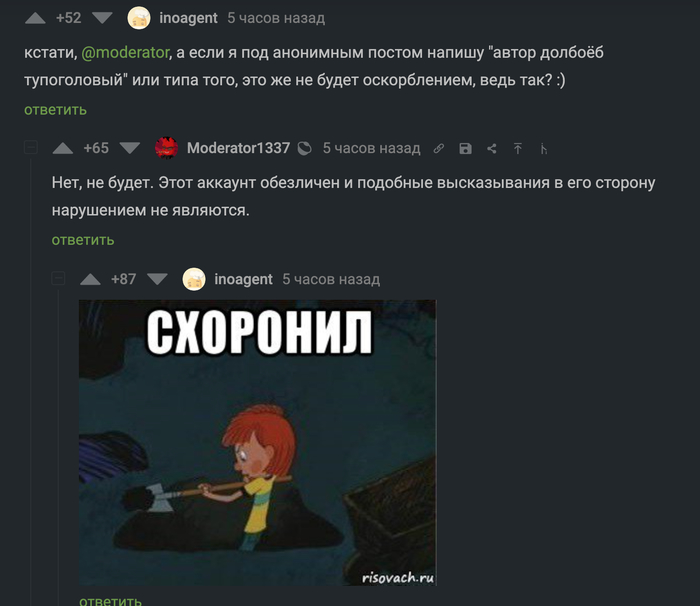Enlarge the СХОРОНИЛ meme image
The height and width of the screenshot is (606, 700).
[258, 443]
